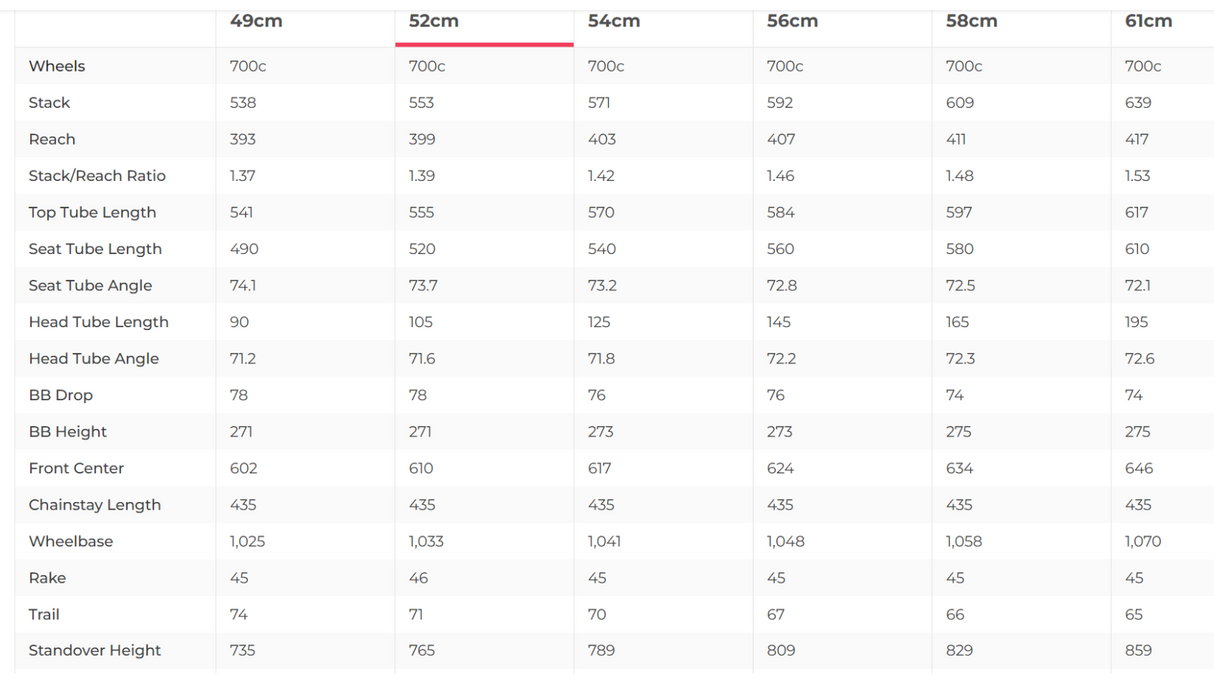
Task: Select the Wheelbase row label
Action: tap(70, 541)
